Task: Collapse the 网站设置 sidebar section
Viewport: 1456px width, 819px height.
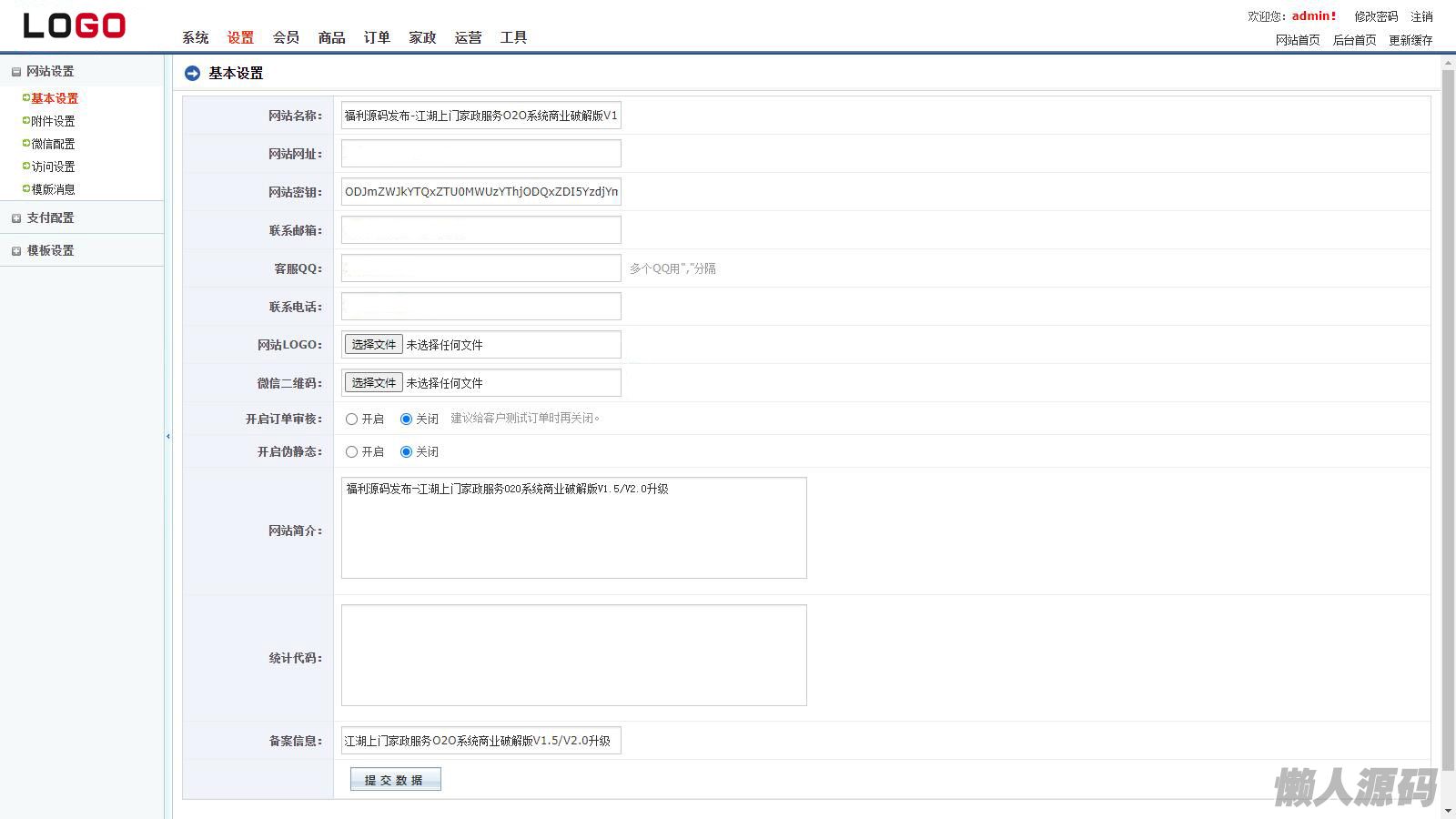Action: click(16, 72)
